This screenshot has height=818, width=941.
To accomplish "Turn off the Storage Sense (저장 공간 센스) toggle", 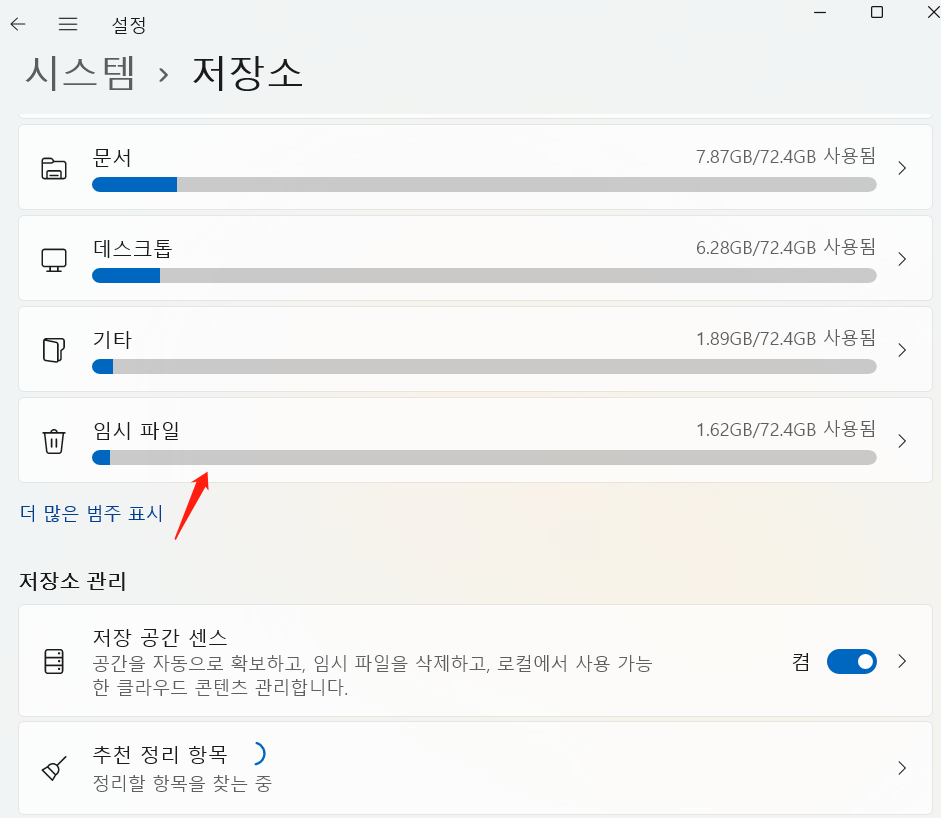I will [851, 661].
